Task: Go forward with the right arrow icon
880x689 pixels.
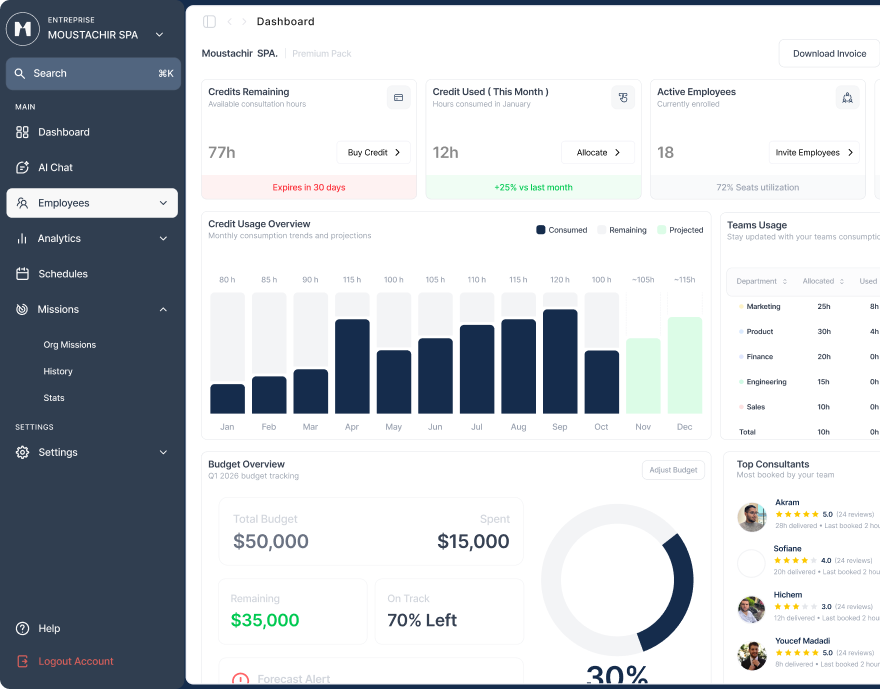Action: click(x=244, y=21)
